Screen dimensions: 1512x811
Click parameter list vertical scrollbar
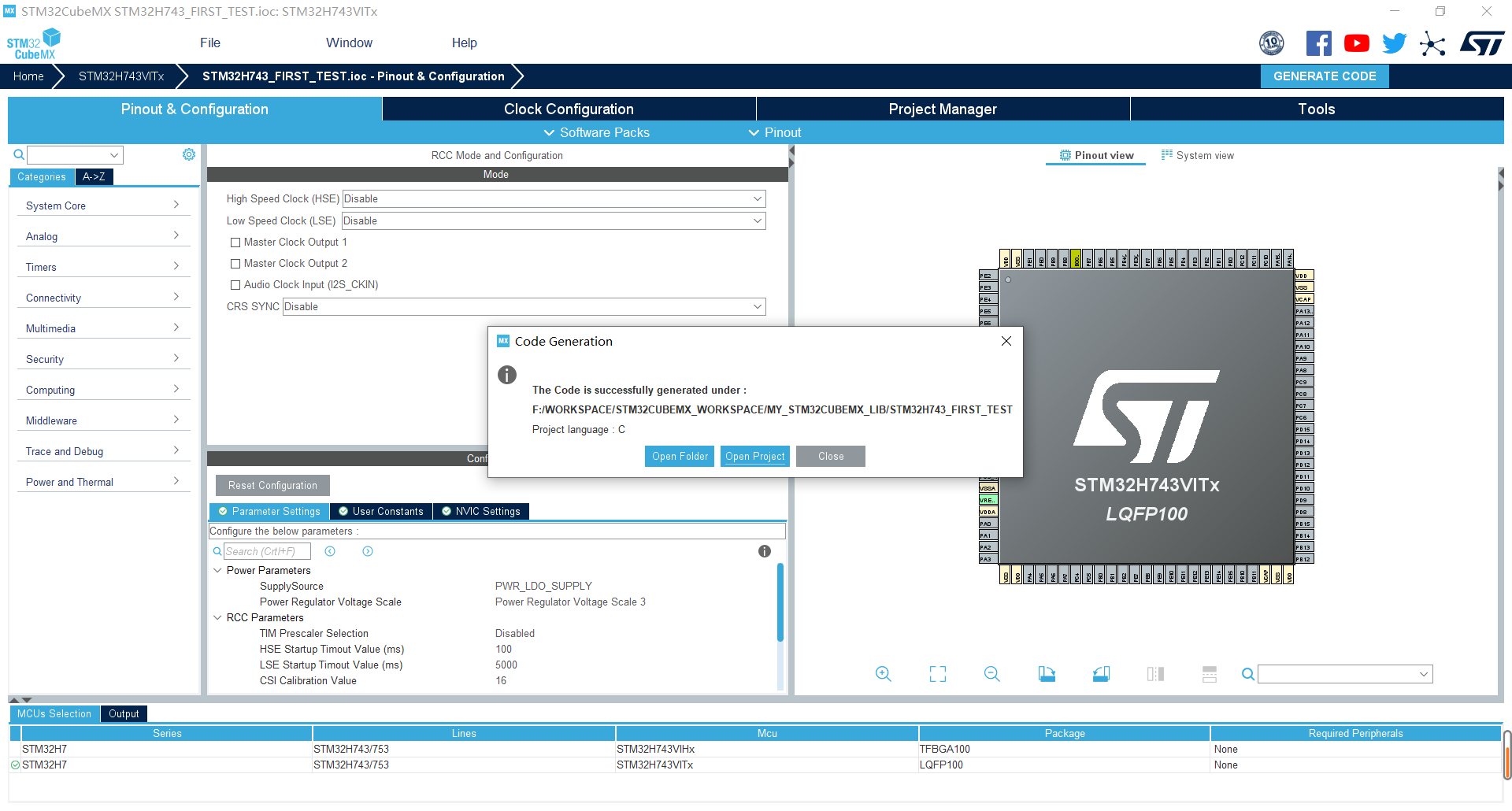pos(780,602)
